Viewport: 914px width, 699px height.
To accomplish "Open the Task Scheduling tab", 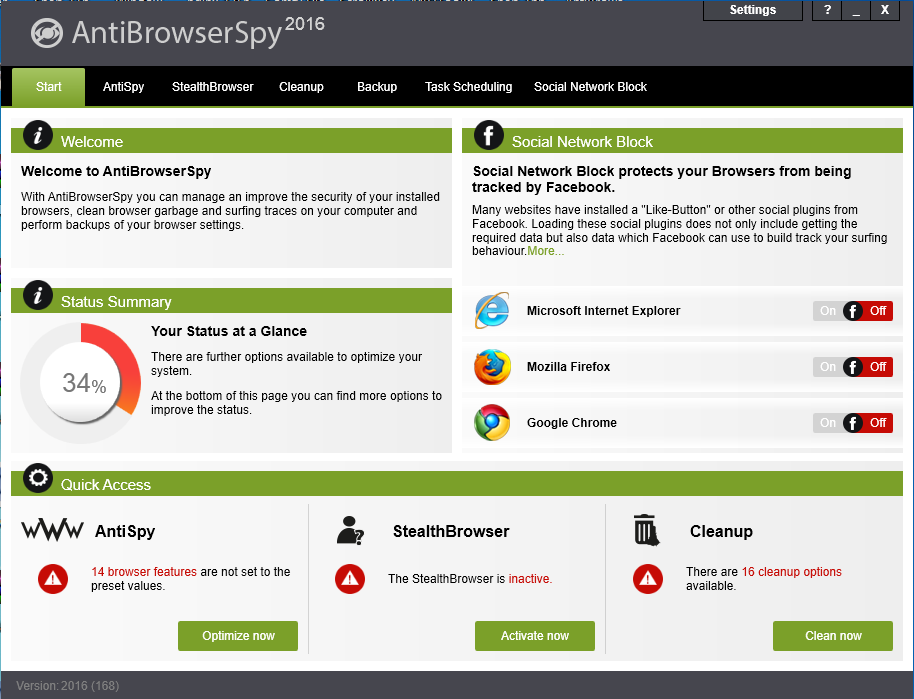I will 468,87.
